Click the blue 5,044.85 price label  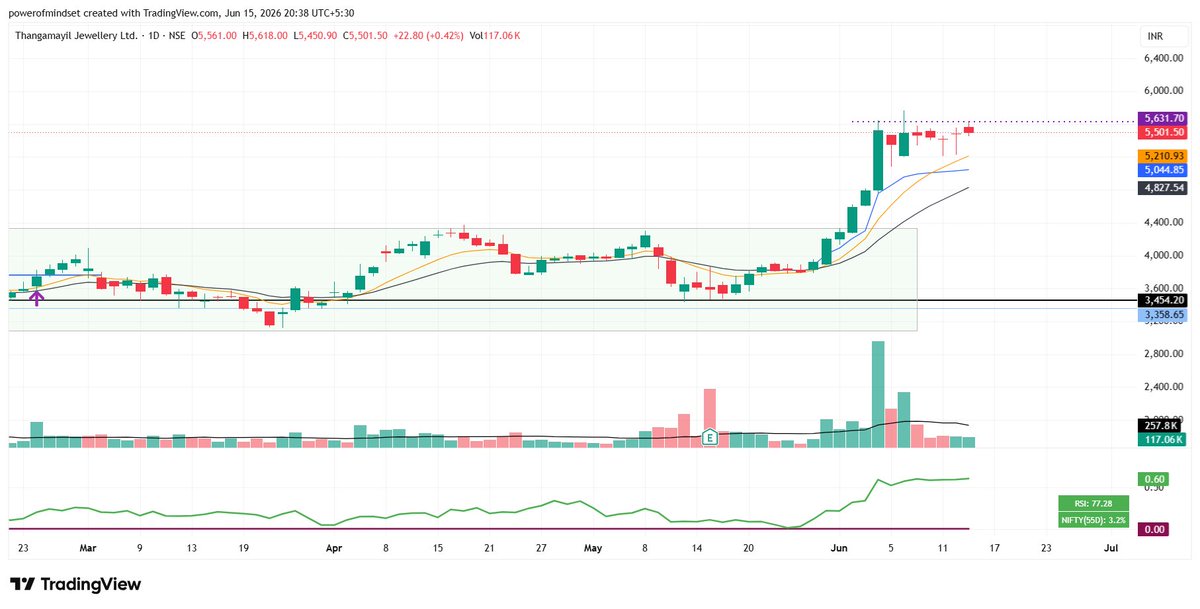coord(1163,170)
